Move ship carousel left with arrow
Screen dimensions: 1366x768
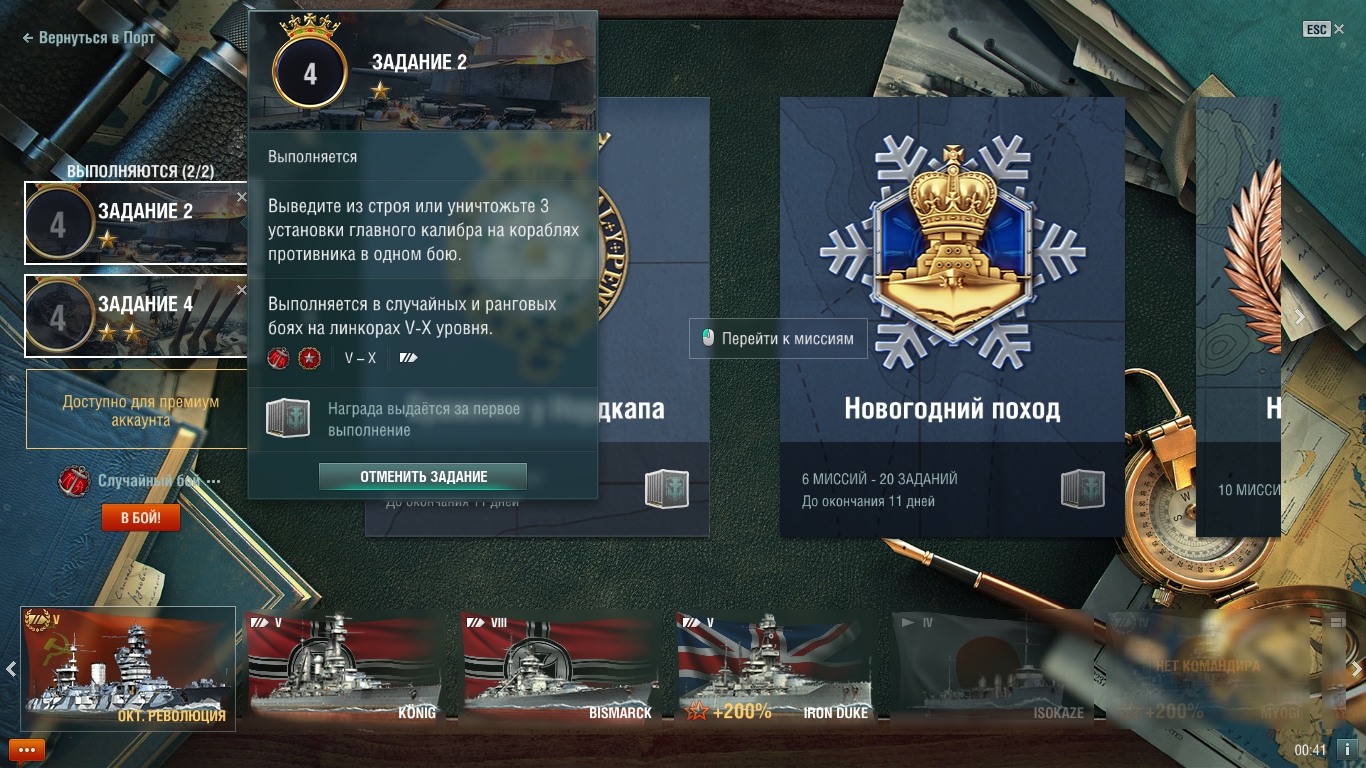tap(10, 669)
